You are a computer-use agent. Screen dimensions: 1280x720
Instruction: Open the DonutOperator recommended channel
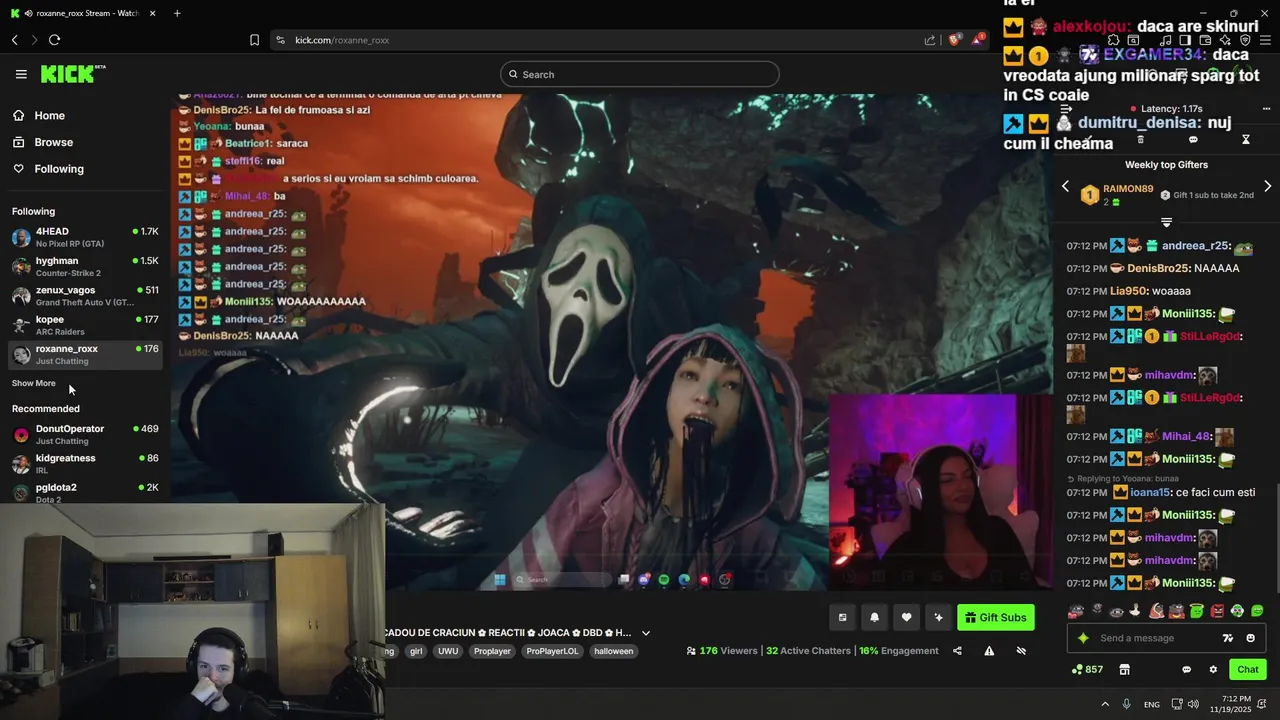click(x=85, y=434)
